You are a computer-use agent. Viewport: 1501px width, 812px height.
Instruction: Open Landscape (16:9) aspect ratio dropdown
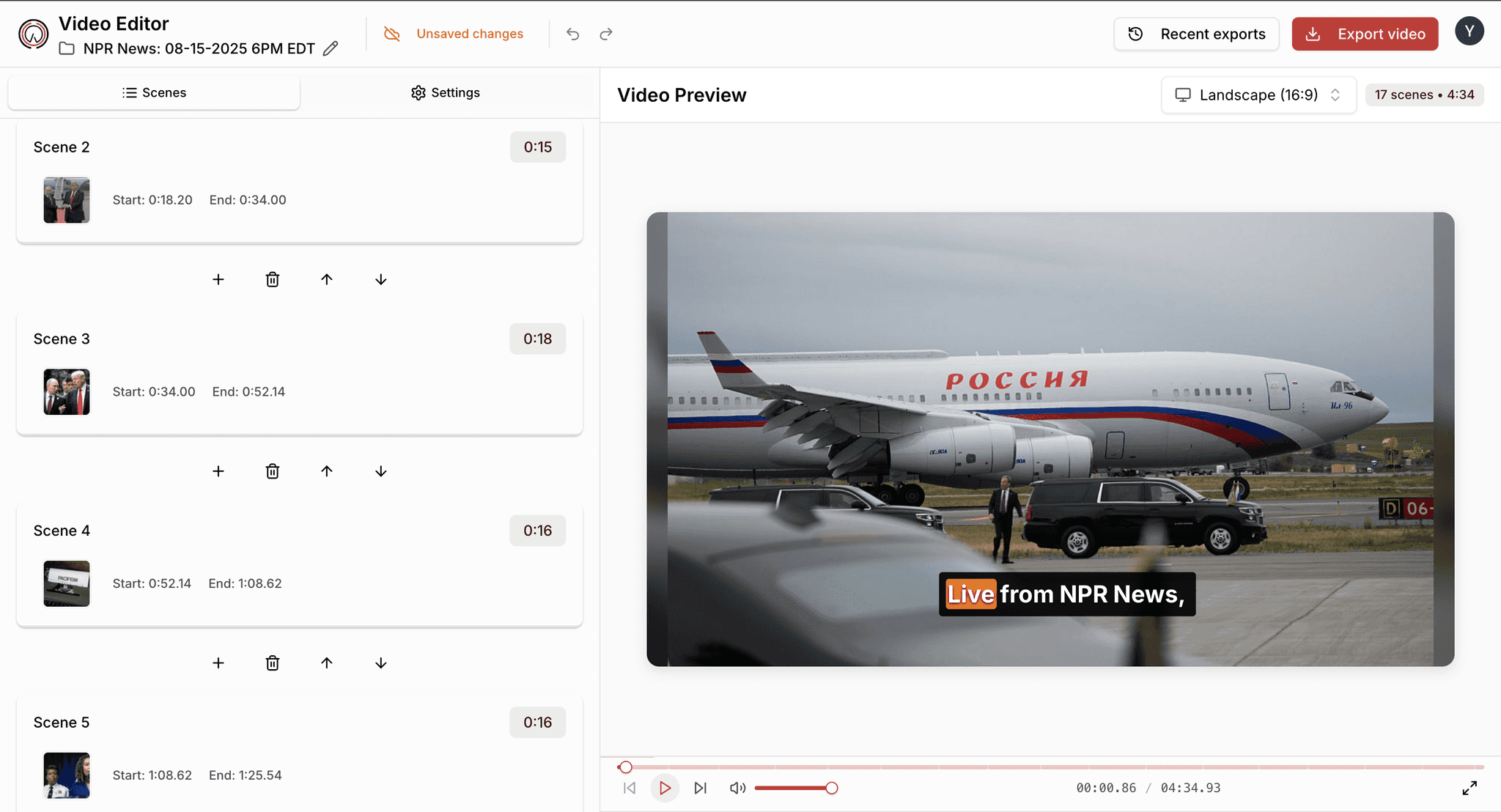point(1258,95)
